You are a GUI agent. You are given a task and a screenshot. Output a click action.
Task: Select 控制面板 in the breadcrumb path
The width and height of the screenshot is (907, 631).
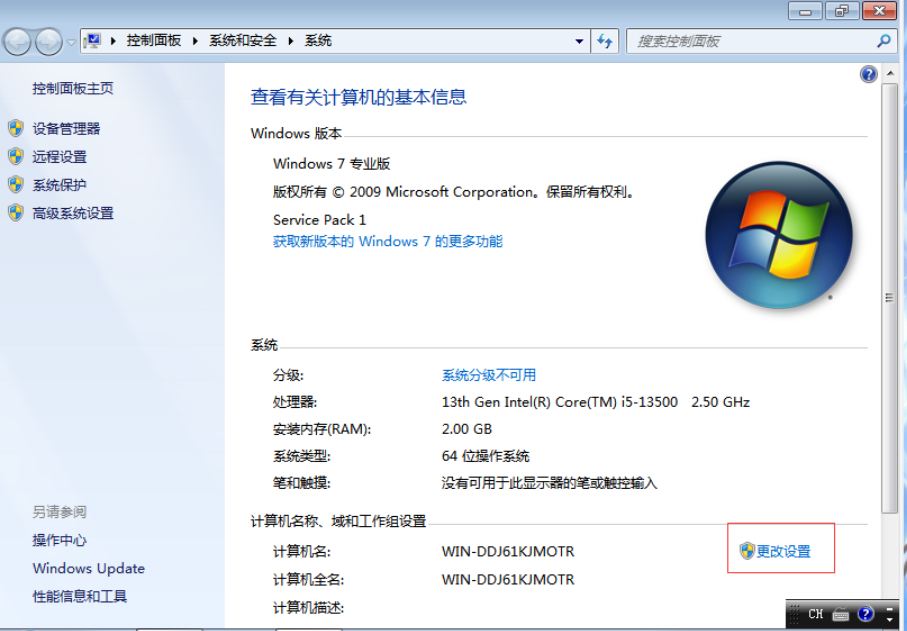tap(154, 41)
